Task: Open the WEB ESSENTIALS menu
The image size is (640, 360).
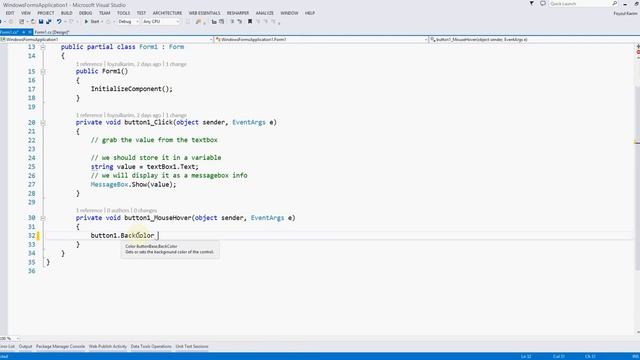Action: coord(204,13)
